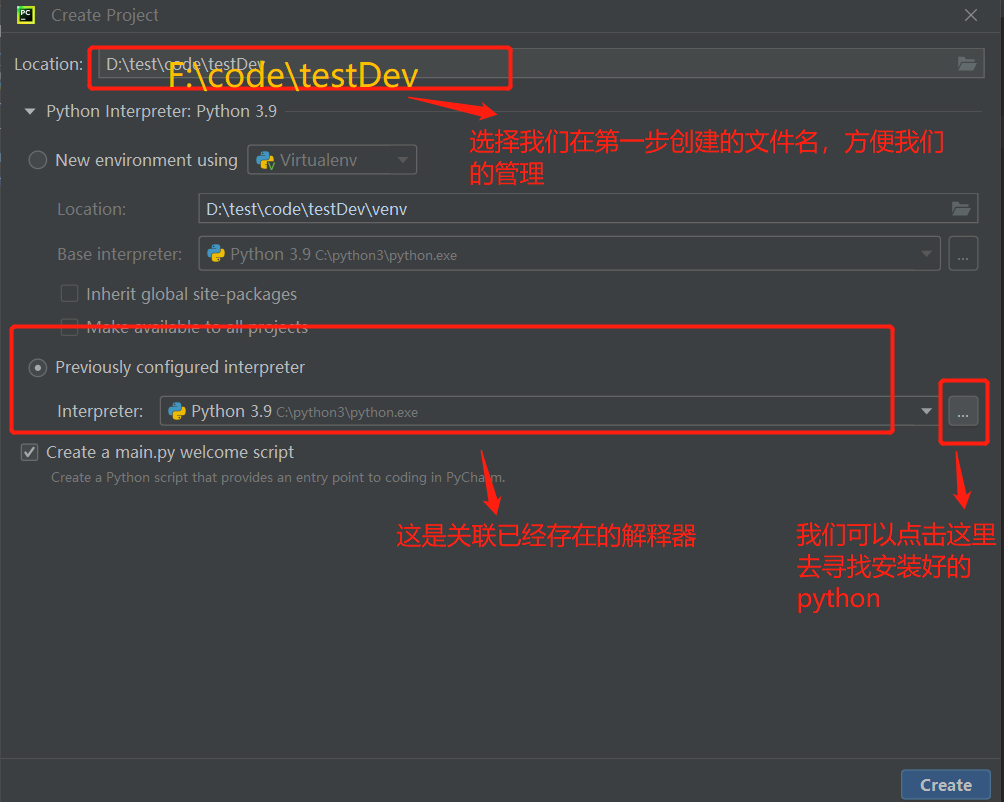
Task: Click Python icon in Base interpreter field
Action: coord(216,253)
